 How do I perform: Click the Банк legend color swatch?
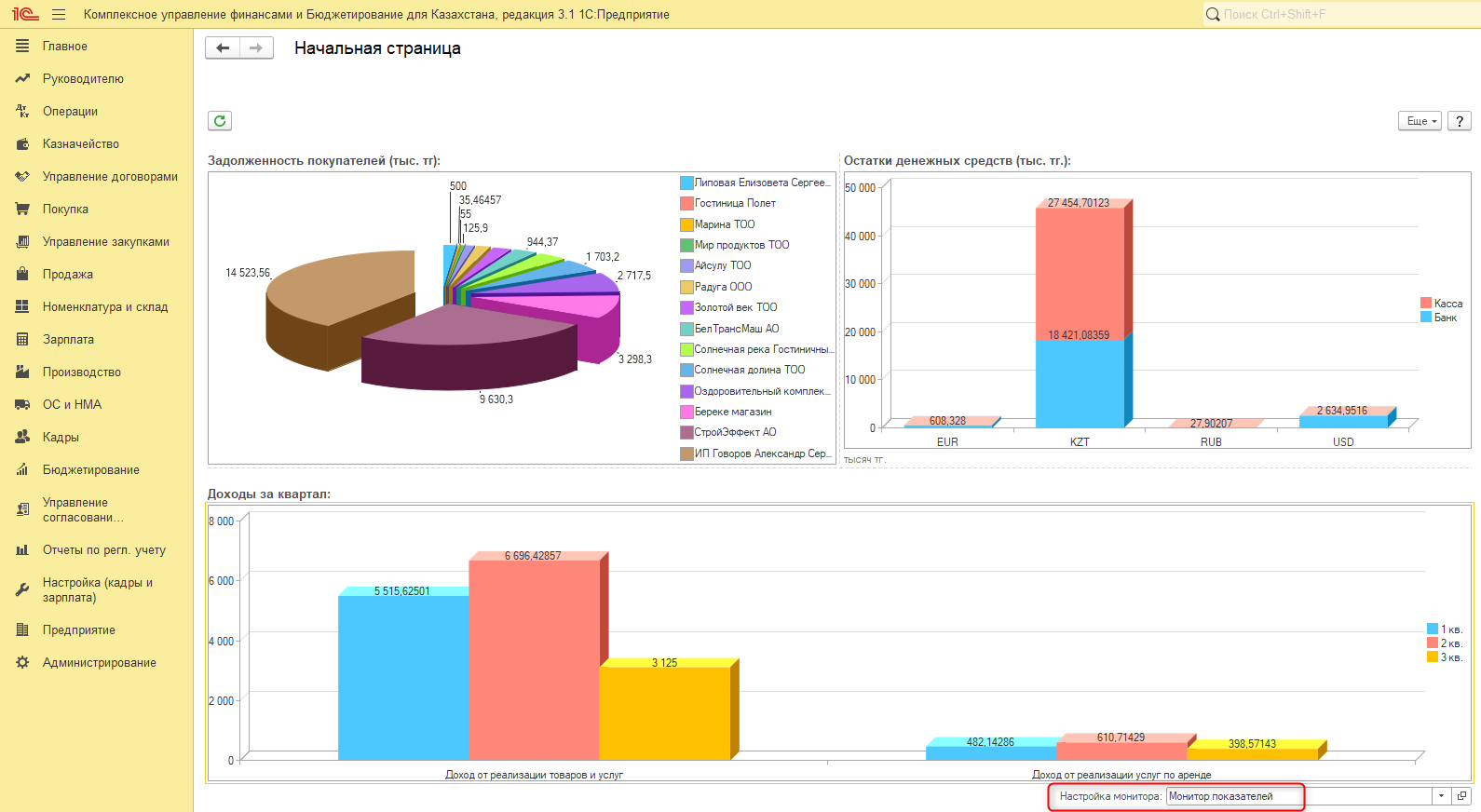pyautogui.click(x=1426, y=317)
